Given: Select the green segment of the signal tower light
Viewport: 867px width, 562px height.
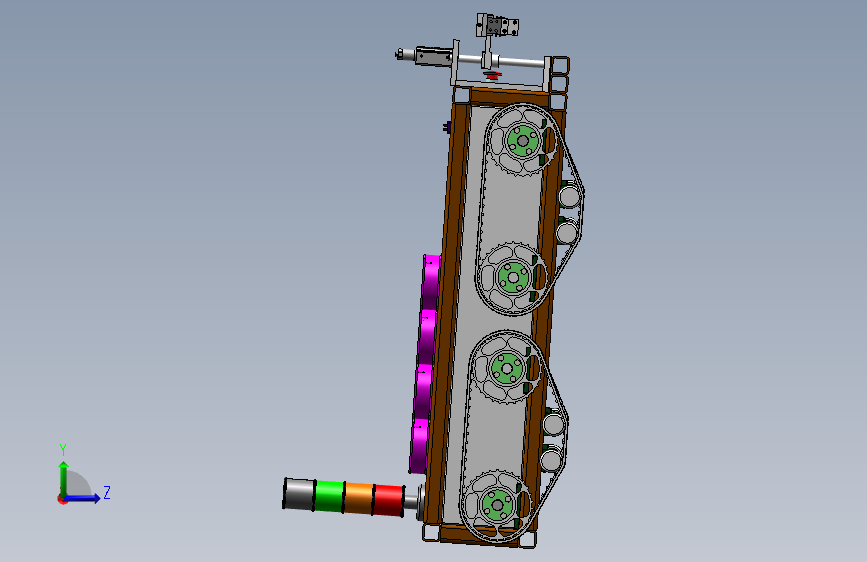Looking at the screenshot, I should (330, 496).
